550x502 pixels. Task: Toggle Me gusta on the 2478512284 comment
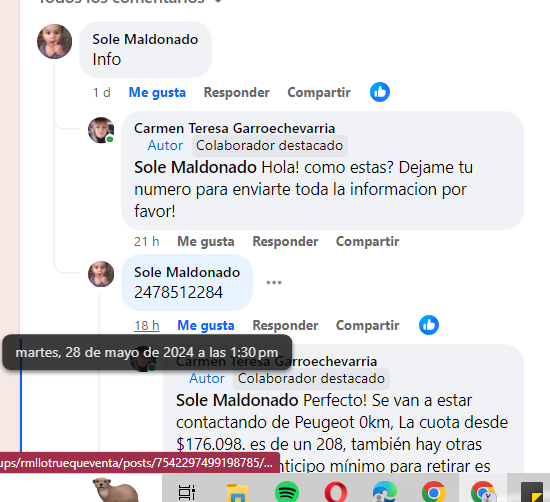206,326
